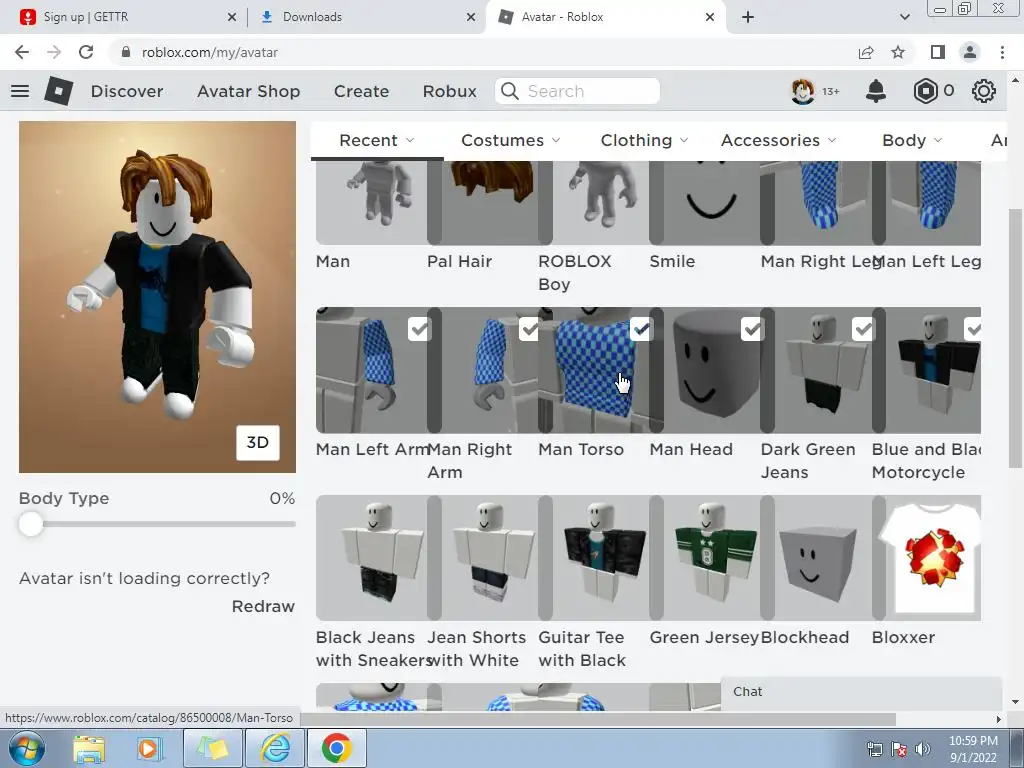Click the volume speaker tray icon
This screenshot has width=1024, height=768.
pos(922,749)
